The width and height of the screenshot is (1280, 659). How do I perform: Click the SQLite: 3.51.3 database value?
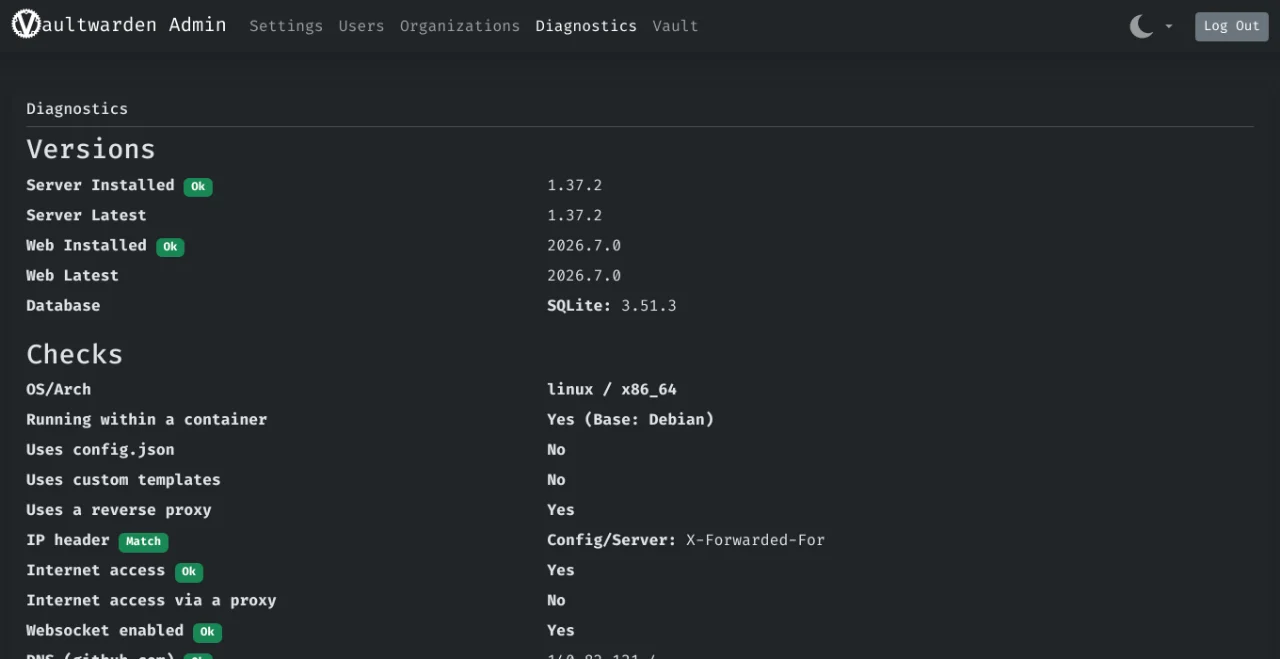(x=612, y=305)
